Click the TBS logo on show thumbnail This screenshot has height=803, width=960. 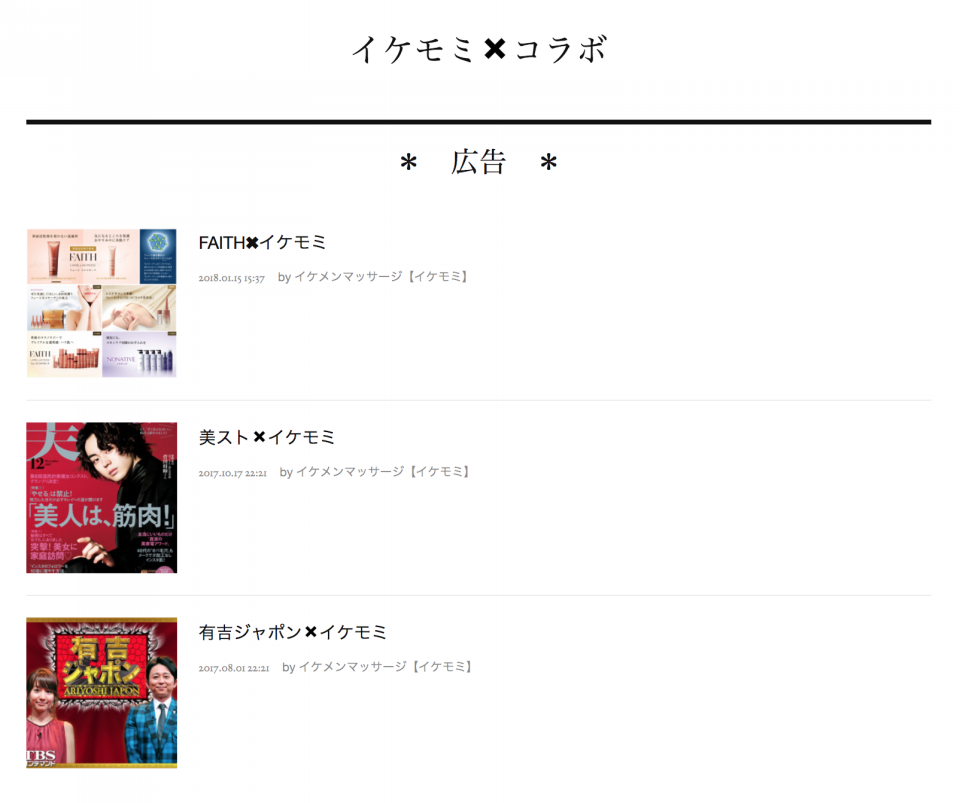coord(41,757)
